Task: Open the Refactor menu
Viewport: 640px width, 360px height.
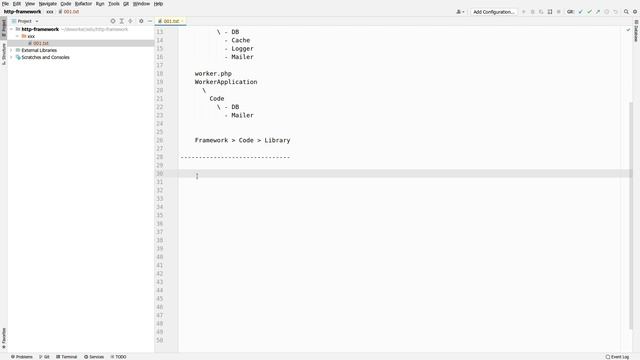Action: point(83,4)
